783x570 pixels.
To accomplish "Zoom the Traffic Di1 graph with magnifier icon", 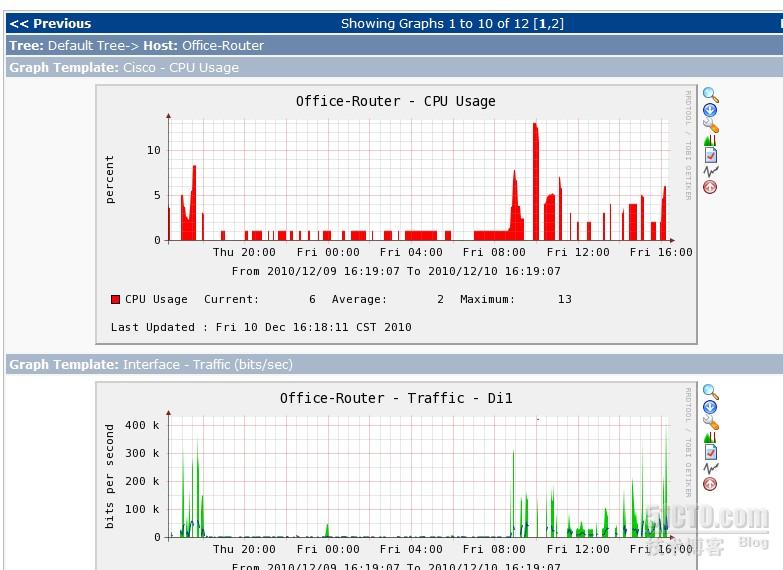I will (711, 392).
